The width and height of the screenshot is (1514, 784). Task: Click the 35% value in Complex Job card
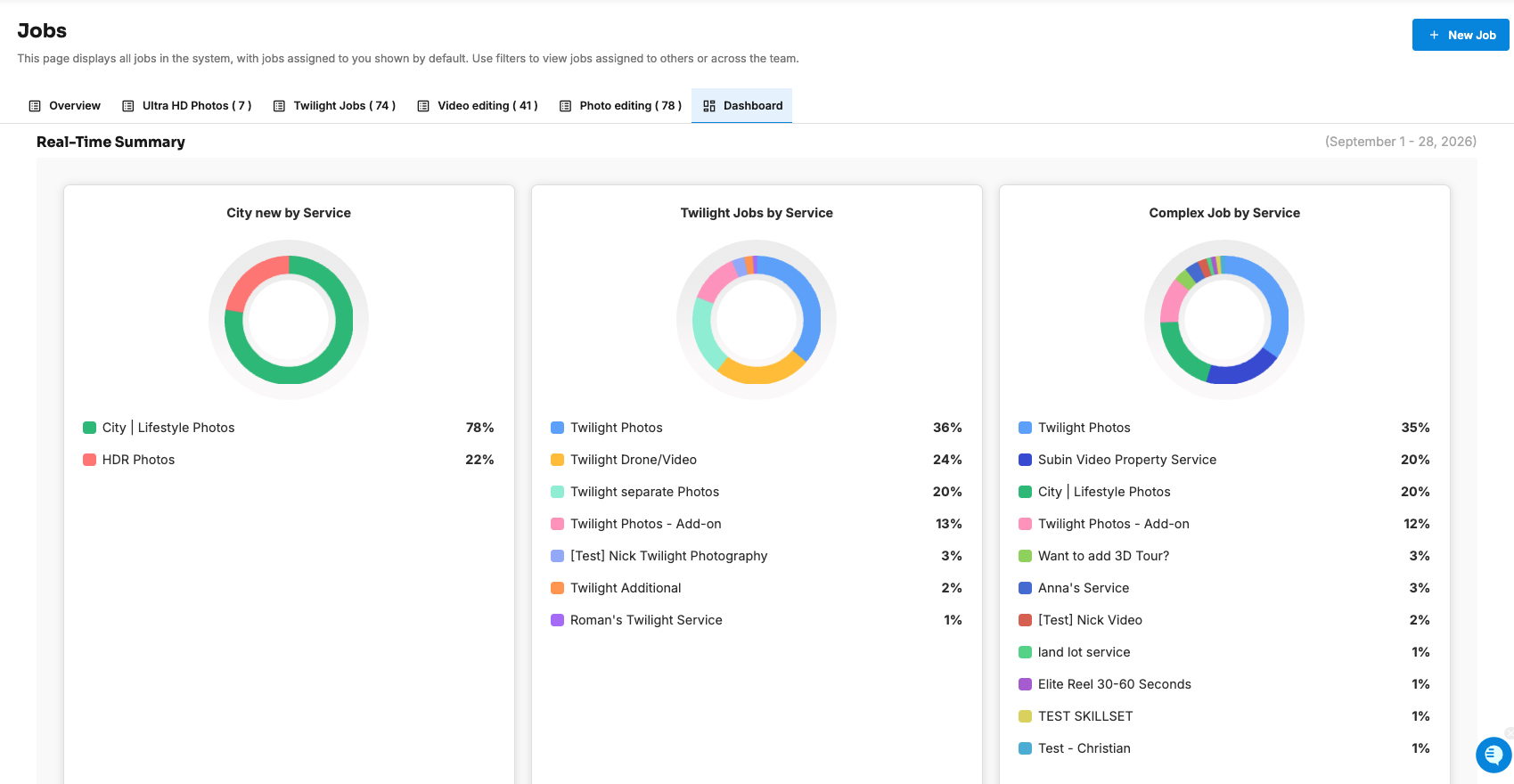[x=1415, y=428]
